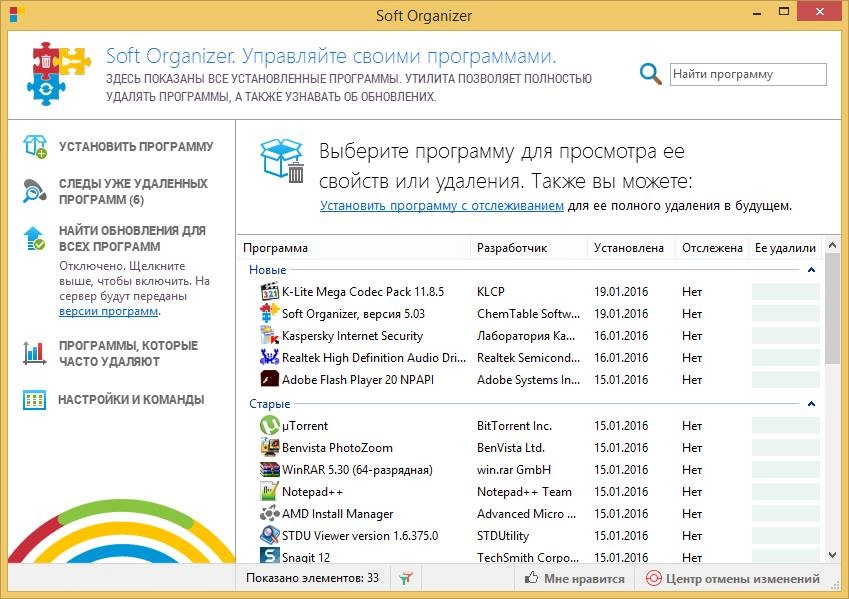Sort by Отслежена column header
The image size is (849, 599).
(712, 248)
